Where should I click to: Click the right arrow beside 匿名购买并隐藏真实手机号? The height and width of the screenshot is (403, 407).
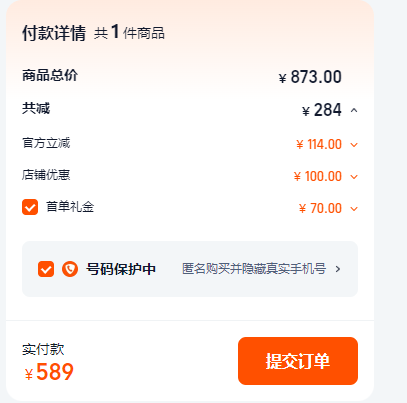[338, 269]
